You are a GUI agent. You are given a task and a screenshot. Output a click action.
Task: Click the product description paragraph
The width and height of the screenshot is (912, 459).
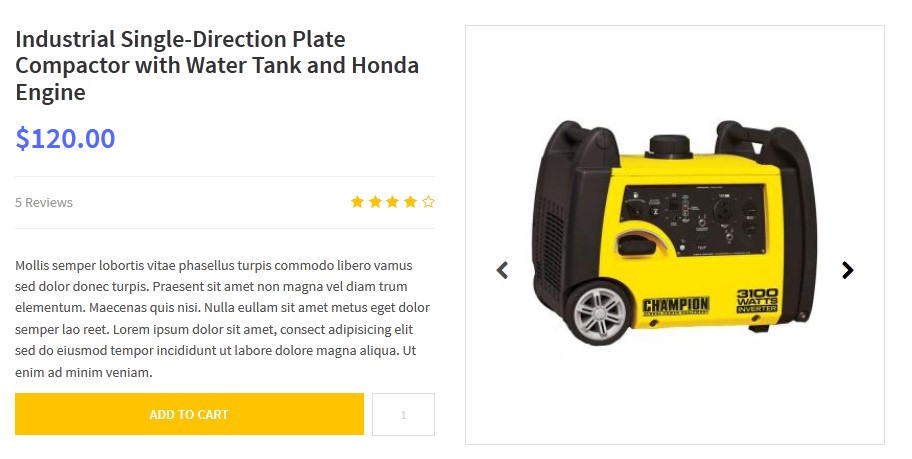click(x=222, y=319)
